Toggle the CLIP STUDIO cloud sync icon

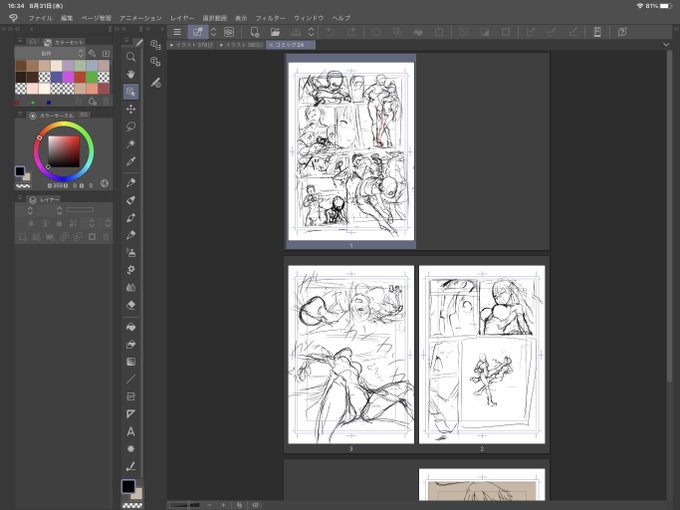(x=229, y=32)
